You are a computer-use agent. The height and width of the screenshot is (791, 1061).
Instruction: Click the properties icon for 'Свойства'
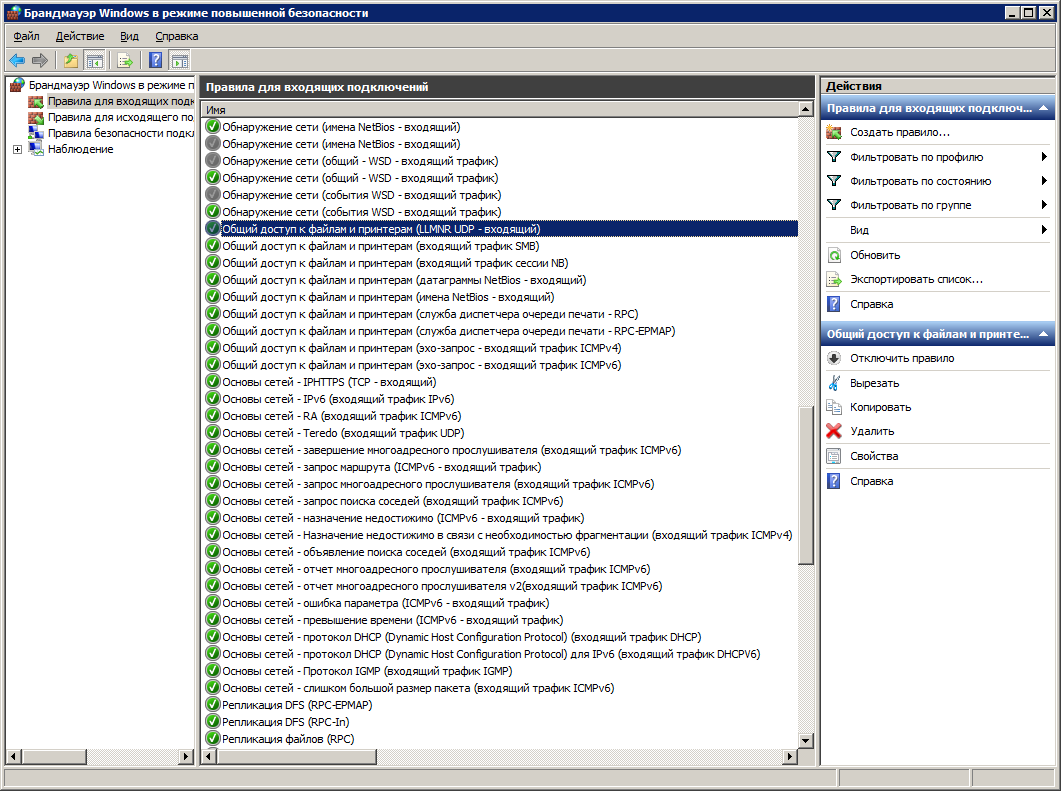point(834,456)
